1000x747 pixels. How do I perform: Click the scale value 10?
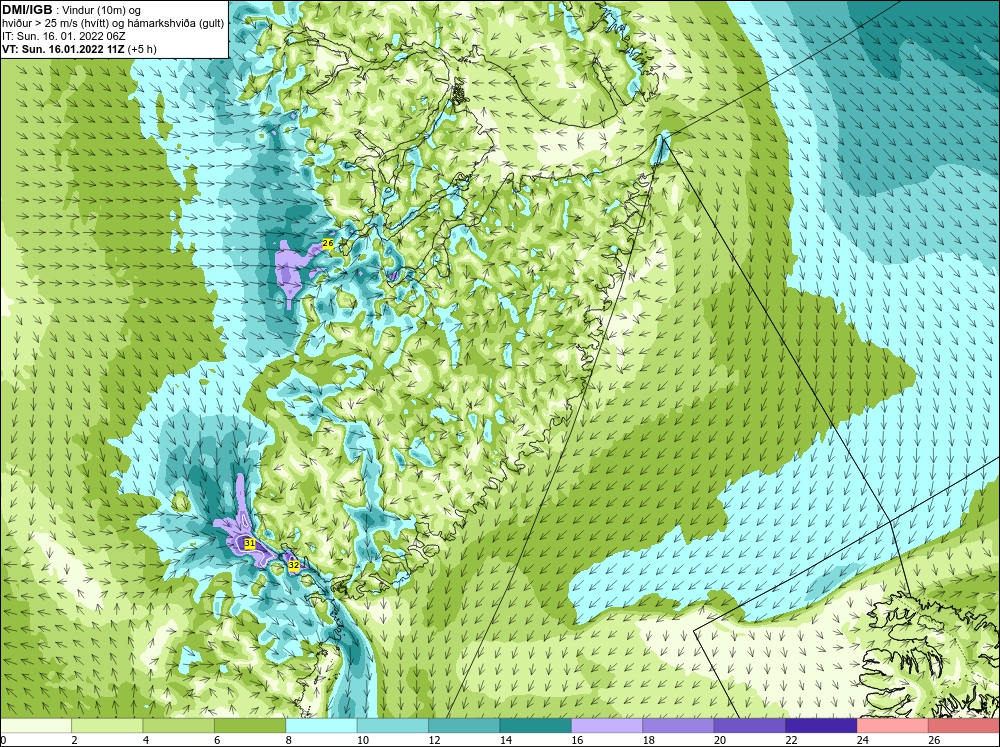point(363,740)
